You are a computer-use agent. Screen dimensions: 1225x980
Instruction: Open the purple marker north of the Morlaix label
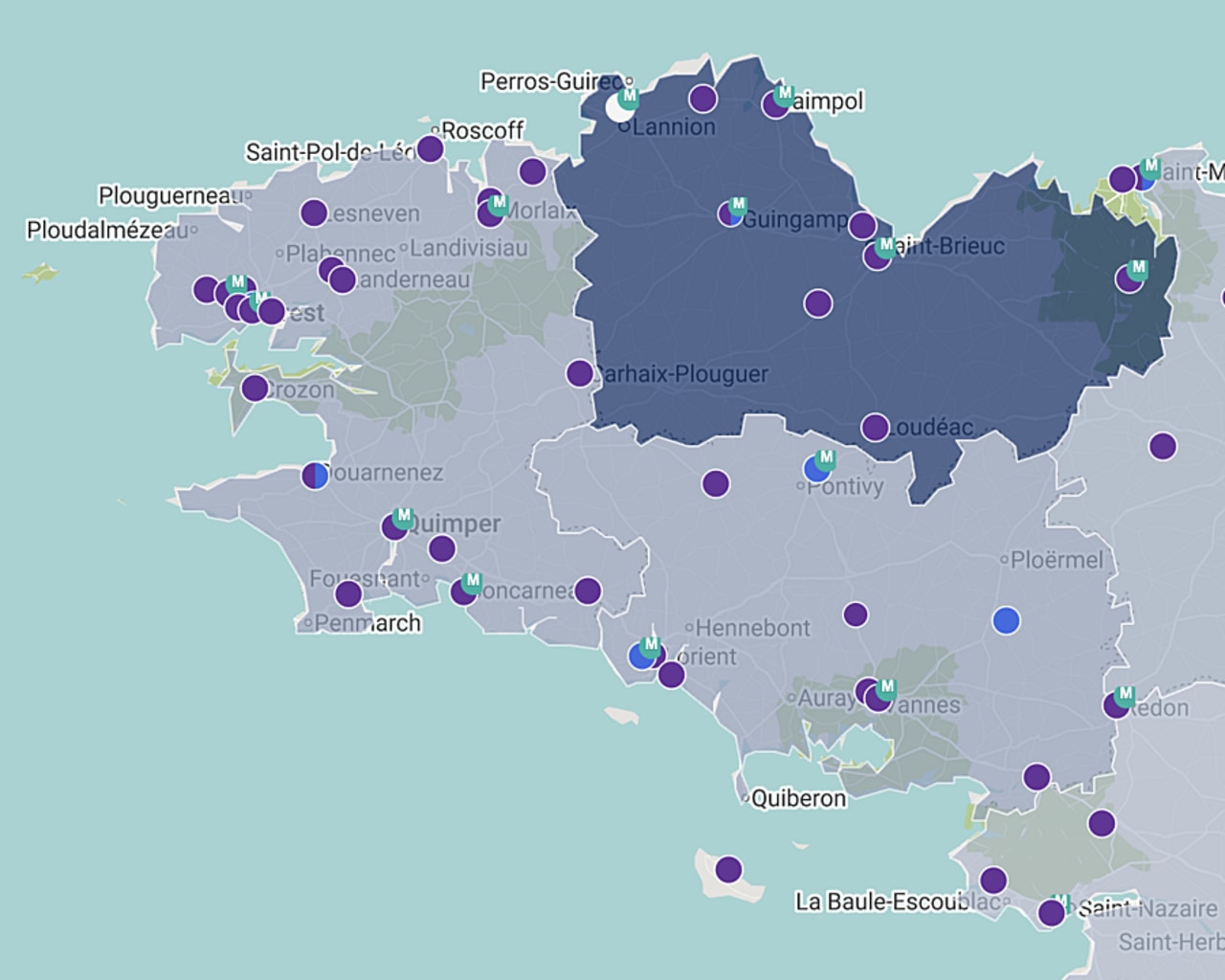pos(532,171)
